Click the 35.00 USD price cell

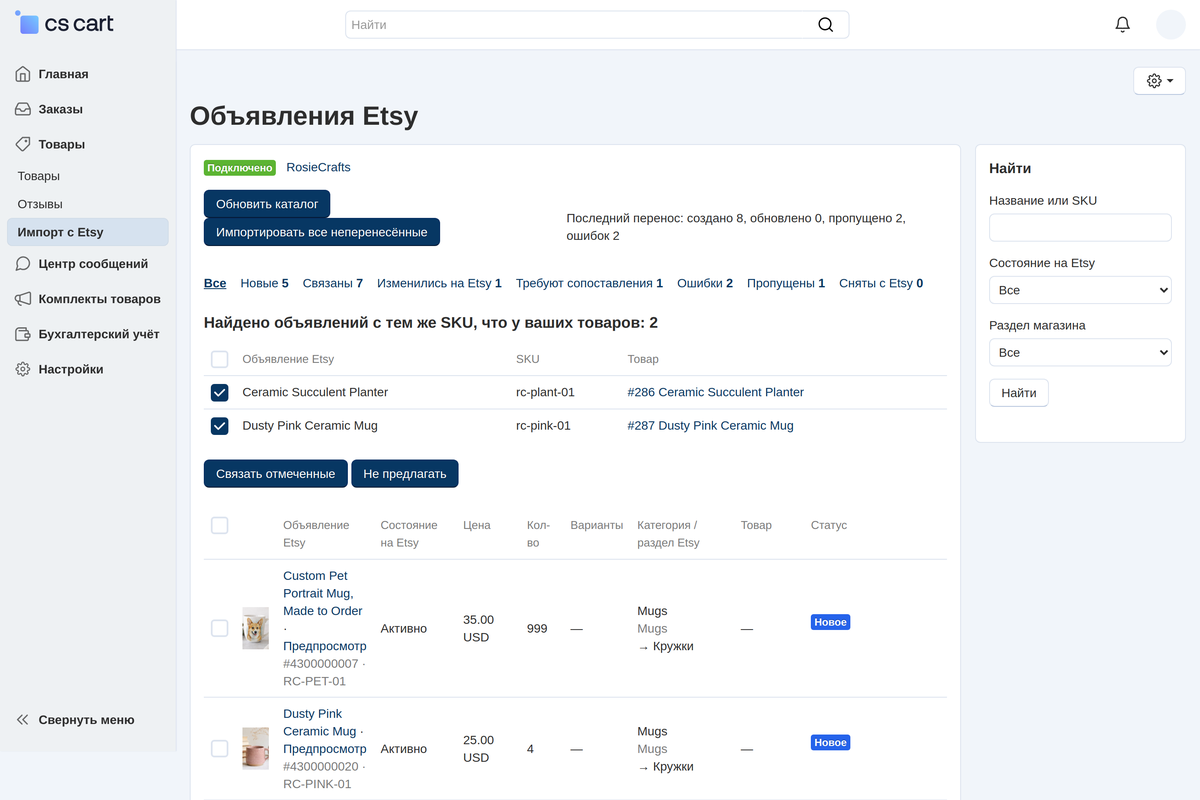(478, 628)
